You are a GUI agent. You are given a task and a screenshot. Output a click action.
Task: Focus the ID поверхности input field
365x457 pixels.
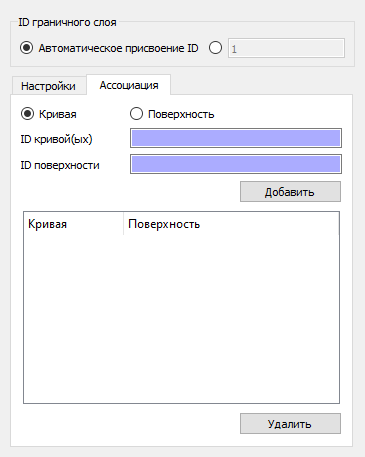[x=236, y=164]
